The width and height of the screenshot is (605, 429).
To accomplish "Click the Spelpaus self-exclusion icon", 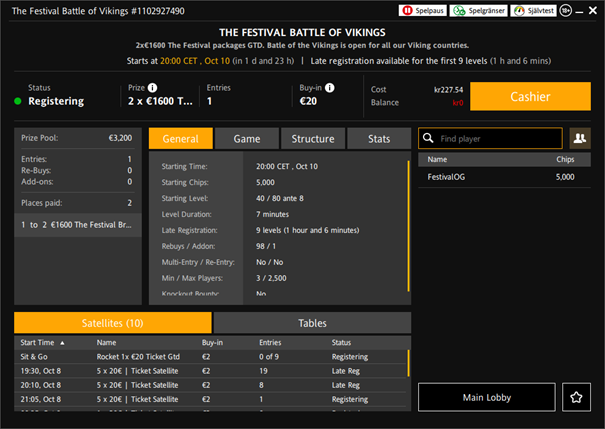I will [423, 10].
